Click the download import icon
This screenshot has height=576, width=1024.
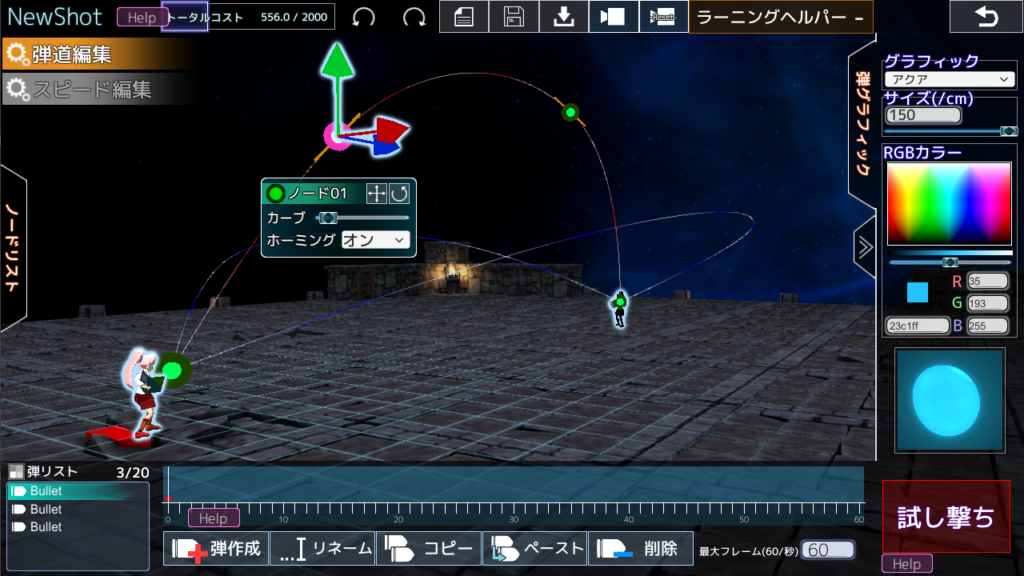[564, 17]
